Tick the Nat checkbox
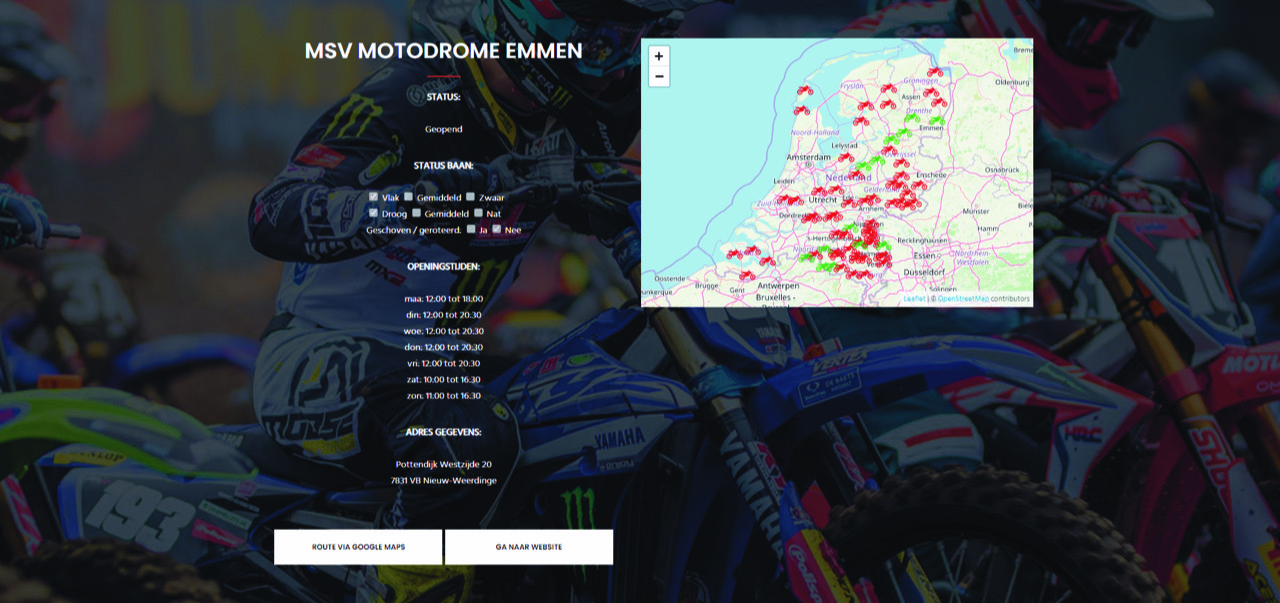The width and height of the screenshot is (1280, 603). (x=479, y=213)
